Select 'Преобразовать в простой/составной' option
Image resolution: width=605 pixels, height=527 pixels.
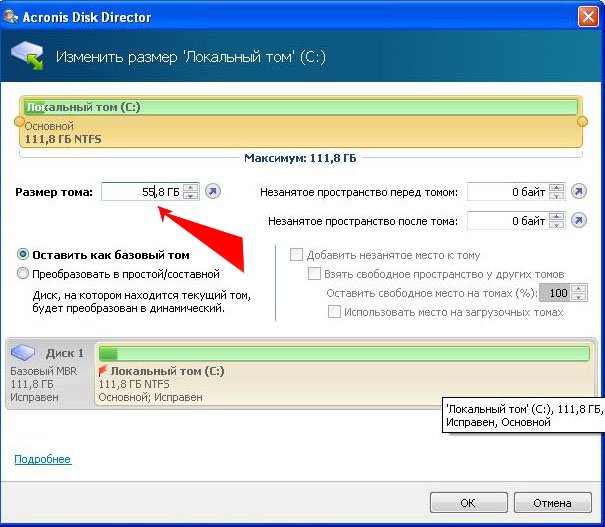23,273
